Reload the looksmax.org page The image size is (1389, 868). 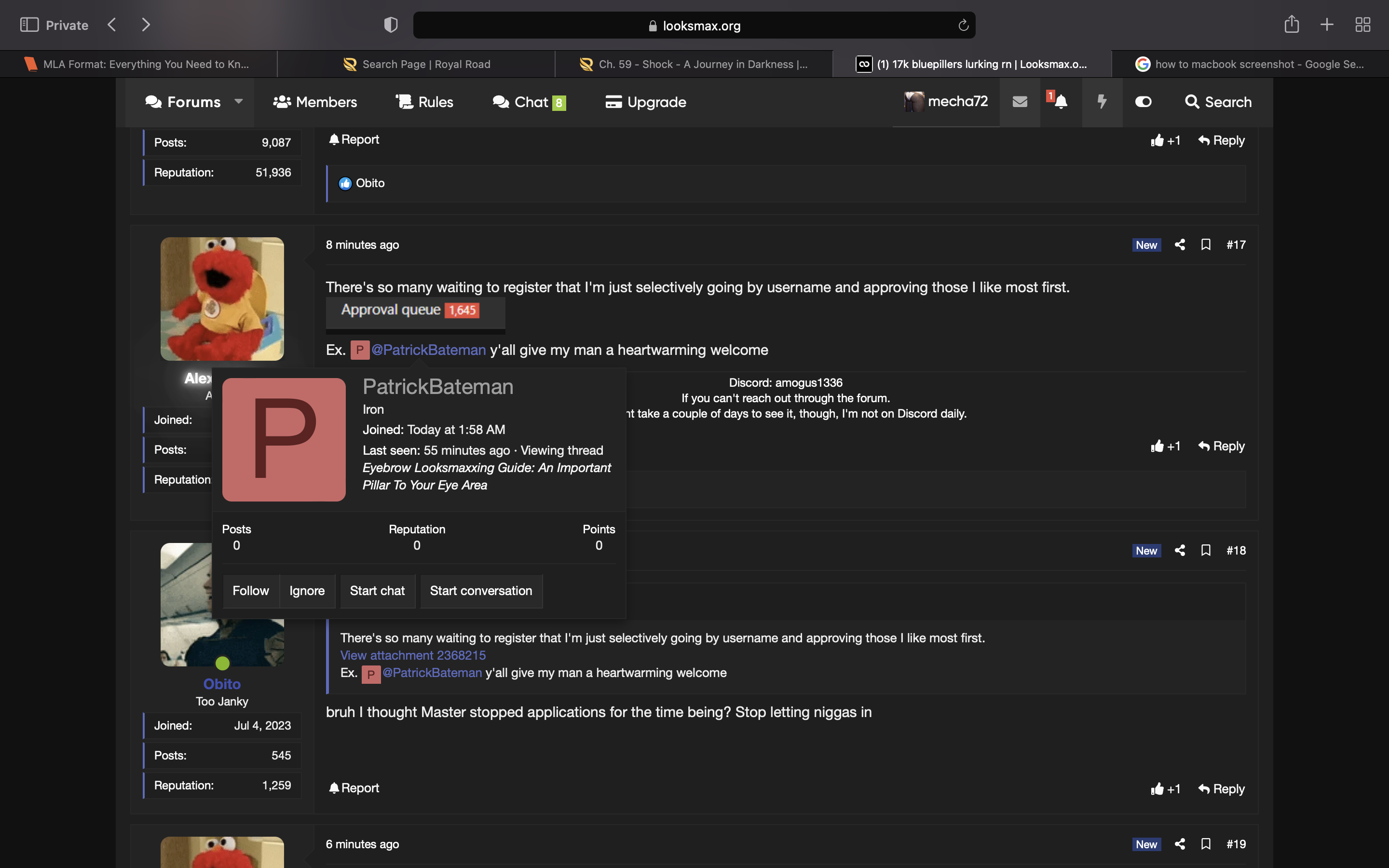coord(963,25)
